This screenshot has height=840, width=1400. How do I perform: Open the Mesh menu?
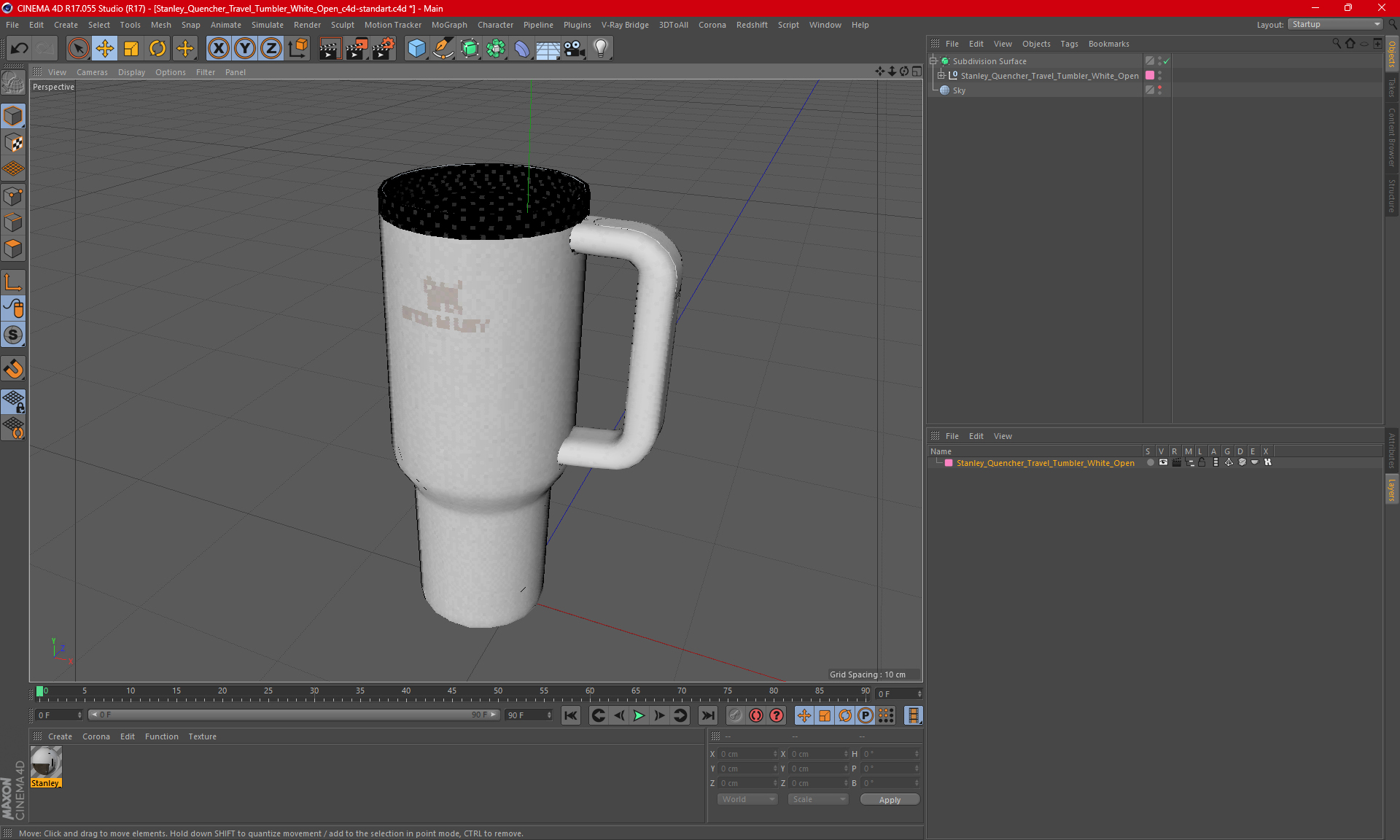point(161,25)
